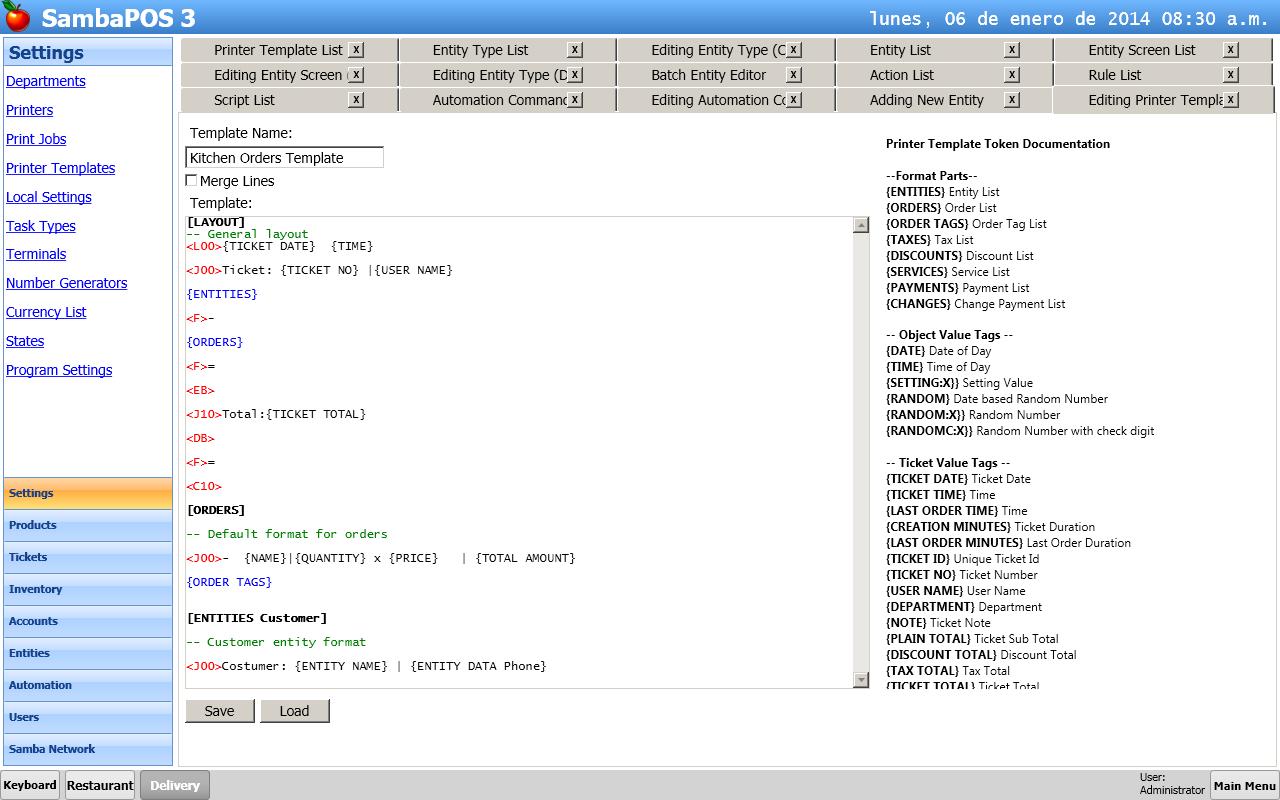Close the Rule List tab
Screen dimensions: 1280x800
[1231, 75]
